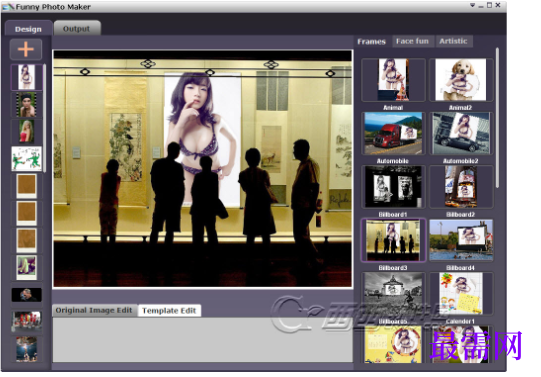This screenshot has width=541, height=377.
Task: Select the first photo in left sidebar
Action: click(x=27, y=77)
